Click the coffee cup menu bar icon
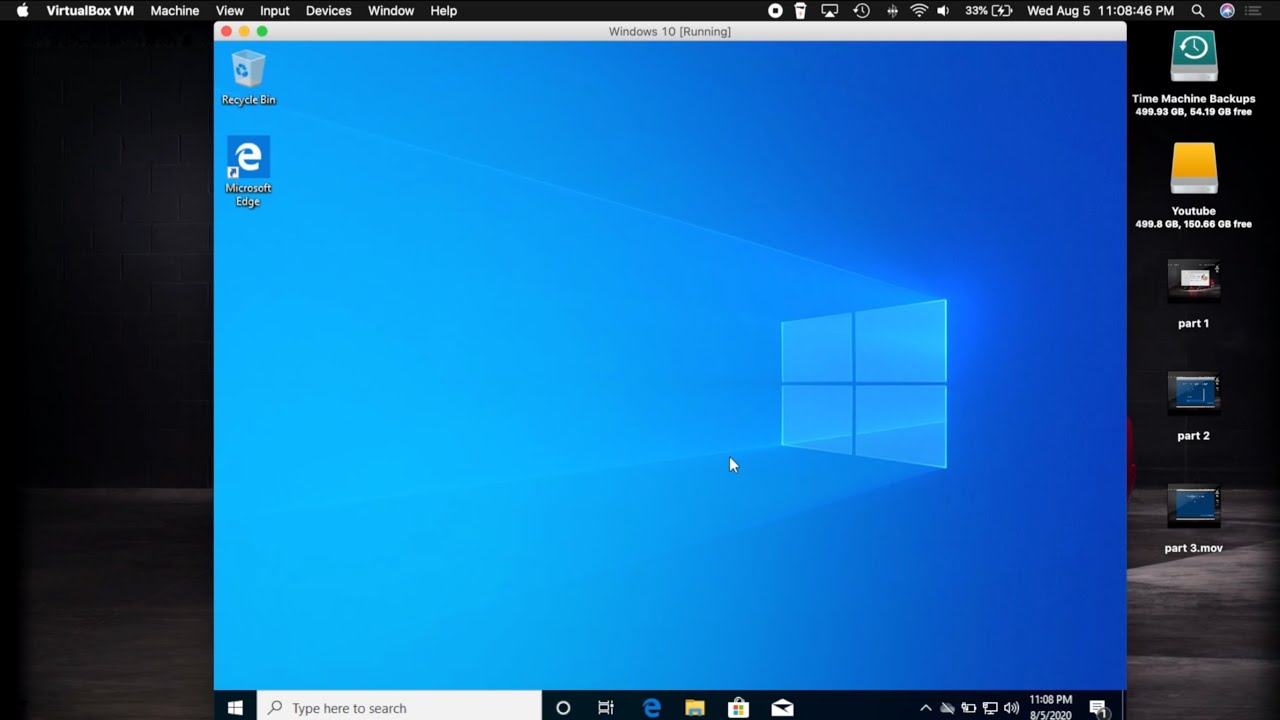Viewport: 1280px width, 720px height. click(800, 10)
